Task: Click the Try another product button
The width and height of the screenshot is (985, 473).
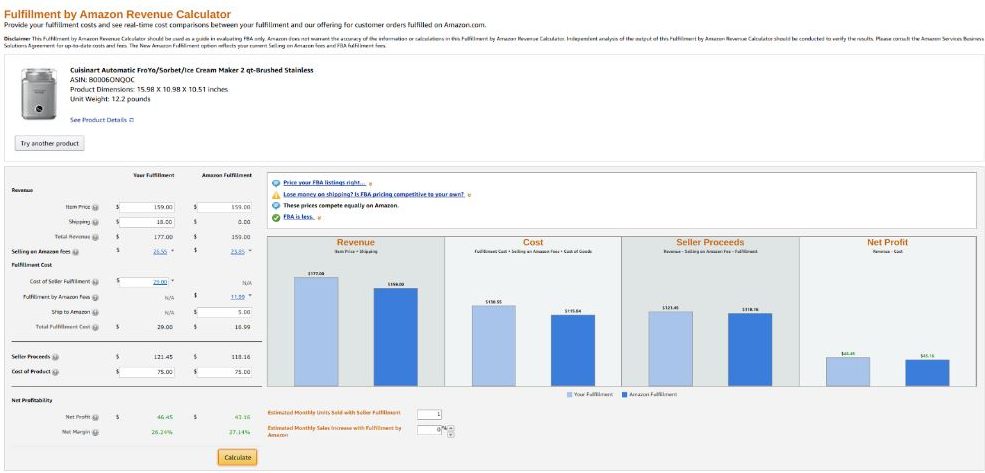Action: 50,144
